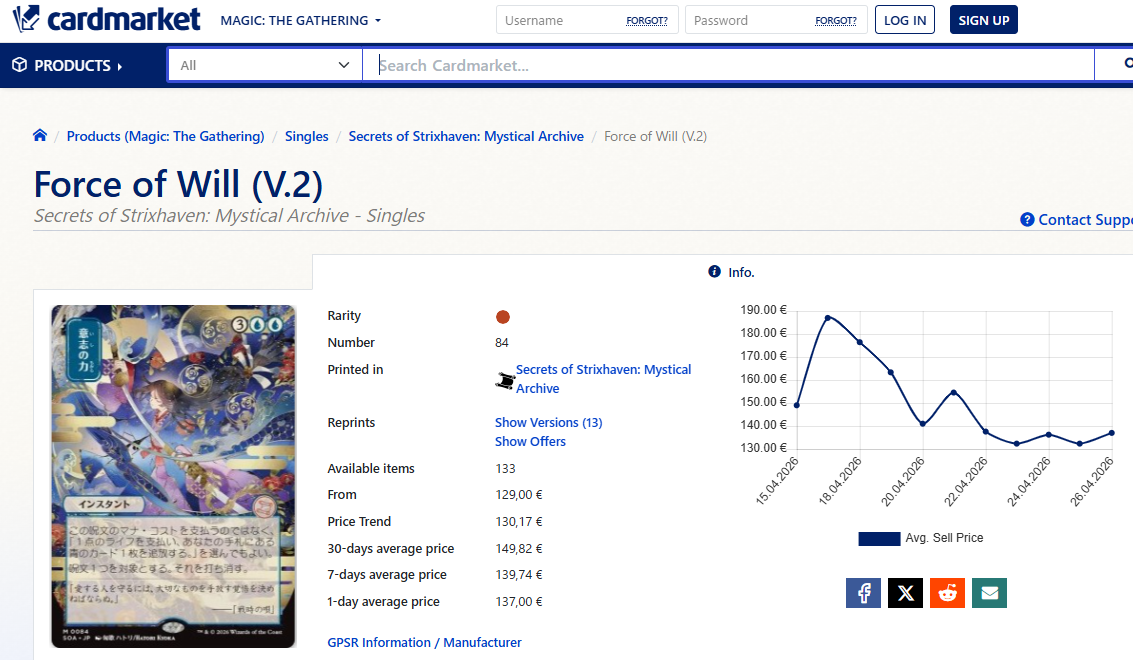Share on X icon
The width and height of the screenshot is (1133, 660).
(905, 593)
